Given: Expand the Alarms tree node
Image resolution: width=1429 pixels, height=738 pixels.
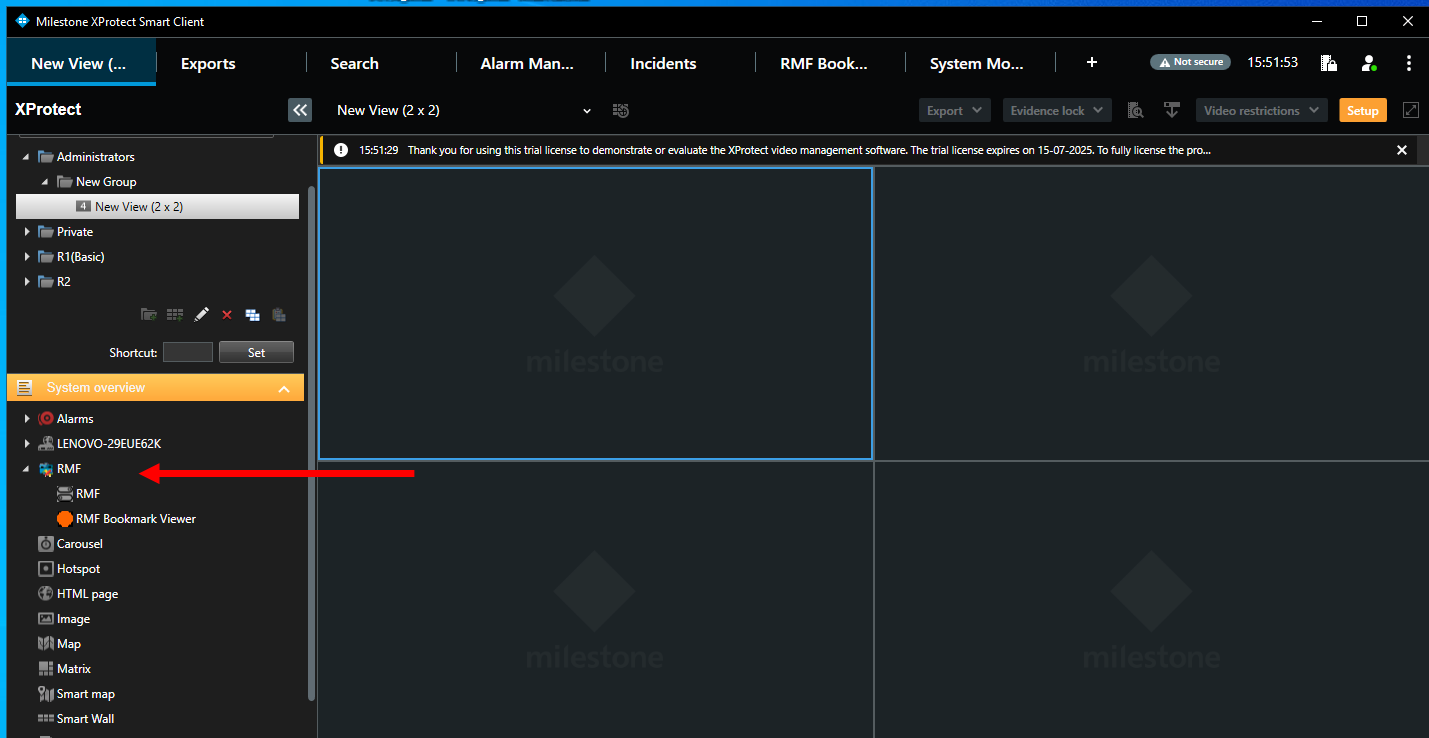Looking at the screenshot, I should point(27,419).
